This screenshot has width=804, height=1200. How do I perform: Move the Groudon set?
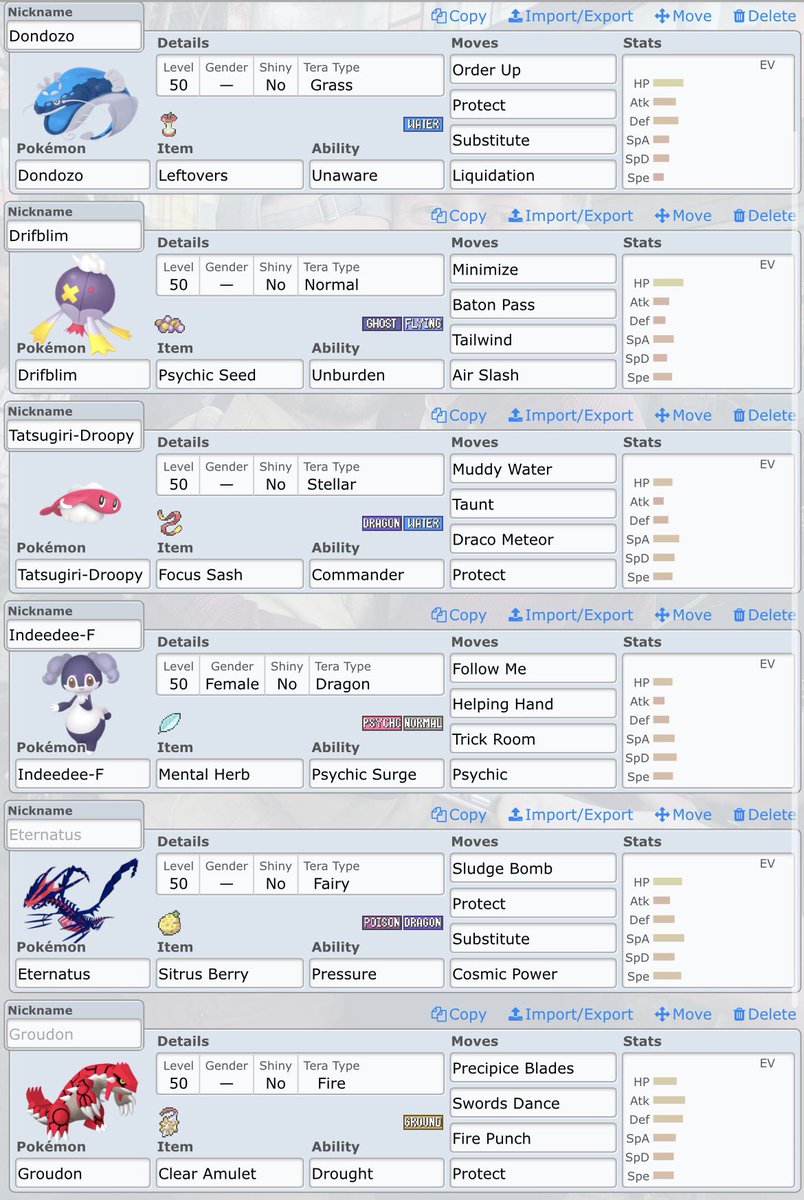[x=683, y=1014]
